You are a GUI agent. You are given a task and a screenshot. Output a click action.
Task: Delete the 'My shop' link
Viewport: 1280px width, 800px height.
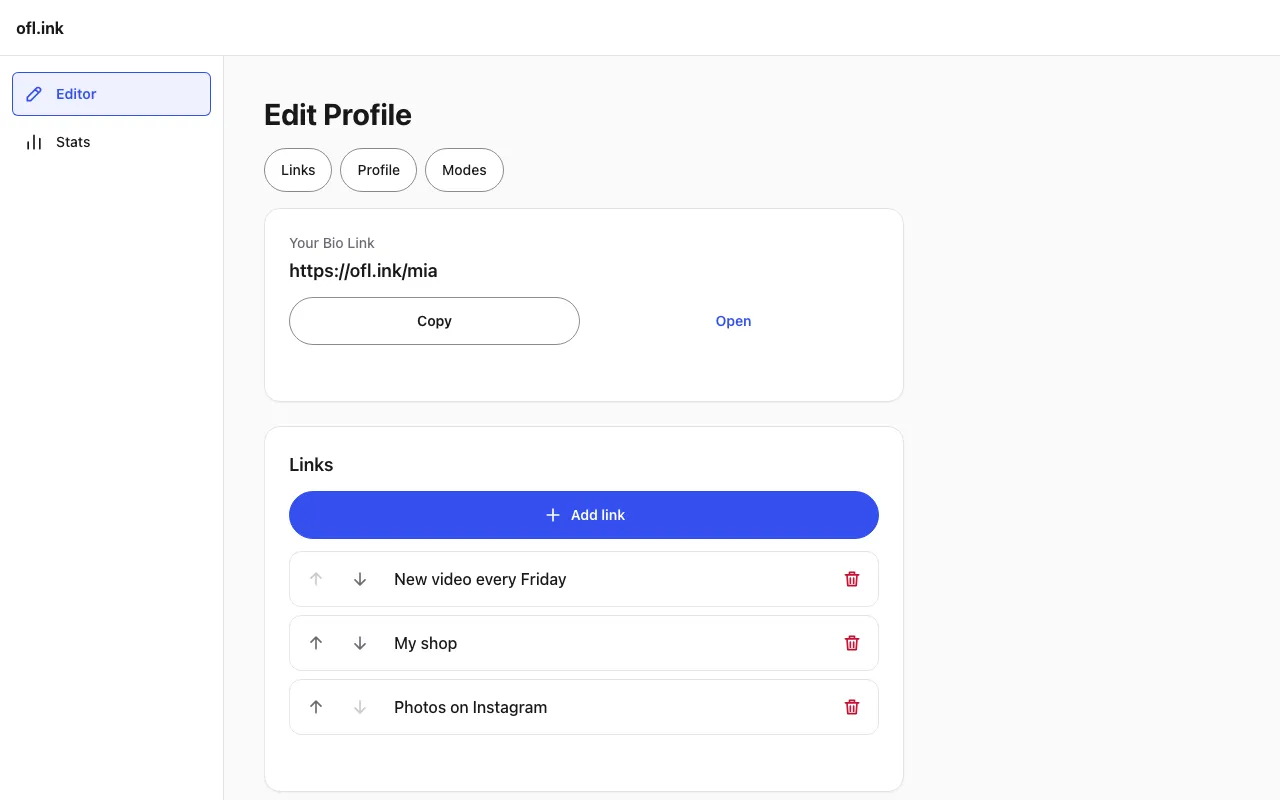[x=852, y=643]
